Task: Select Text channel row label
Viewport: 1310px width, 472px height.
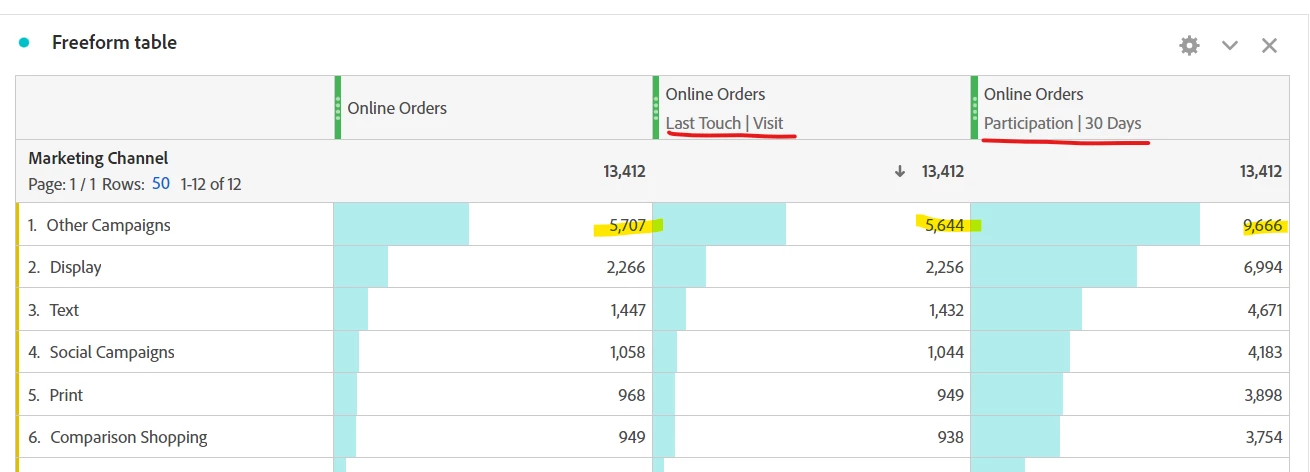Action: coord(64,310)
